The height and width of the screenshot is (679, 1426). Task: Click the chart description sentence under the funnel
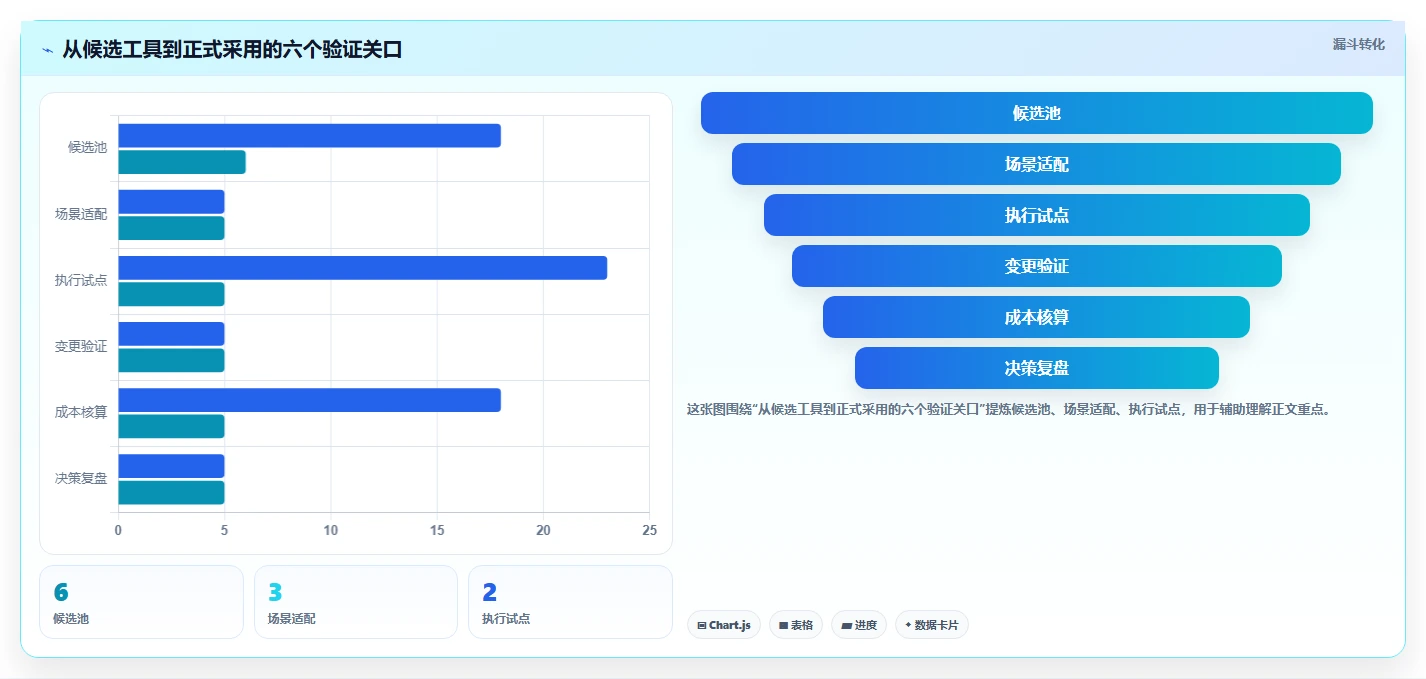tap(1008, 409)
